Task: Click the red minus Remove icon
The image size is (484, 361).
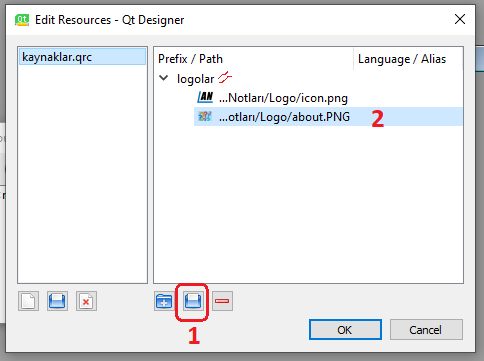Action: click(x=222, y=301)
